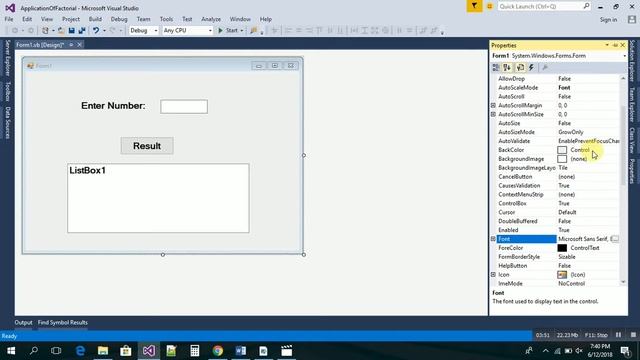640x360 pixels.
Task: Expand the Icon property
Action: point(493,275)
